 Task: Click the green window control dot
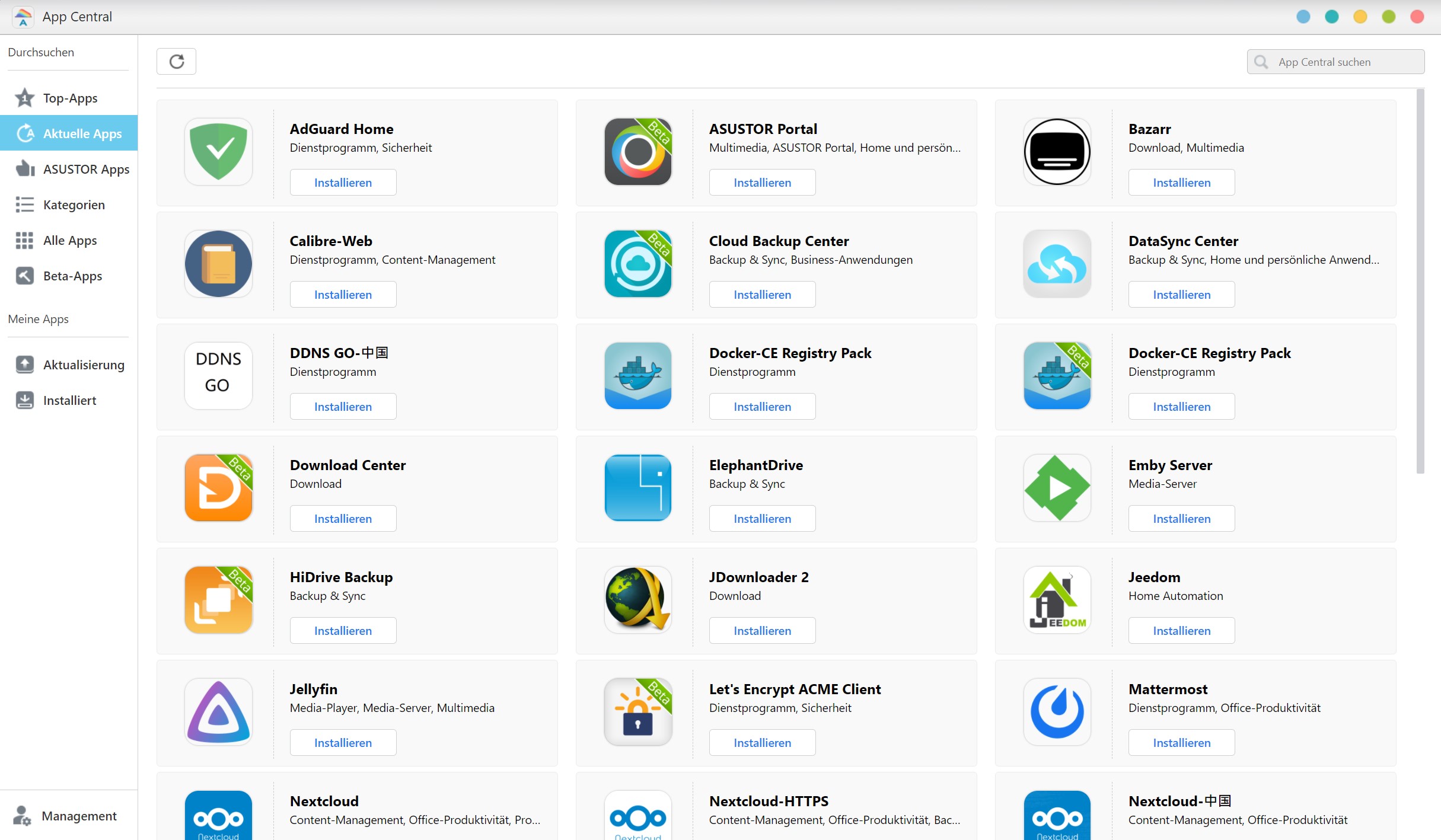[1388, 17]
